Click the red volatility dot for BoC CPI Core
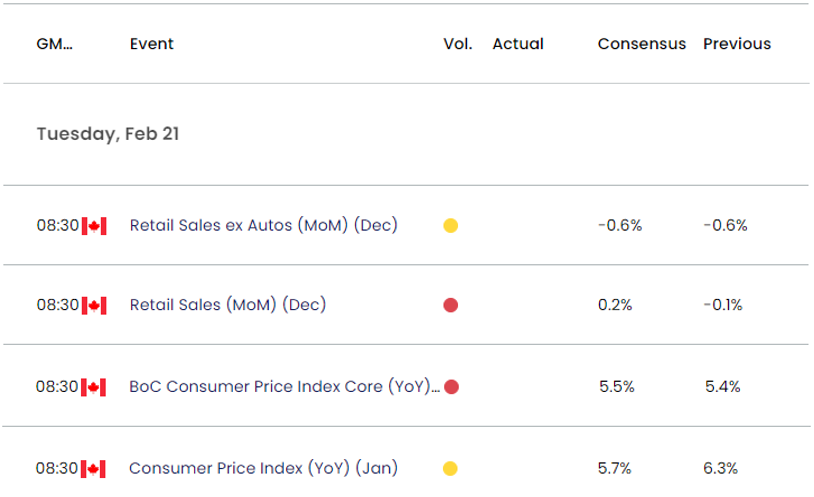Screen dimensions: 814x497 [451, 387]
